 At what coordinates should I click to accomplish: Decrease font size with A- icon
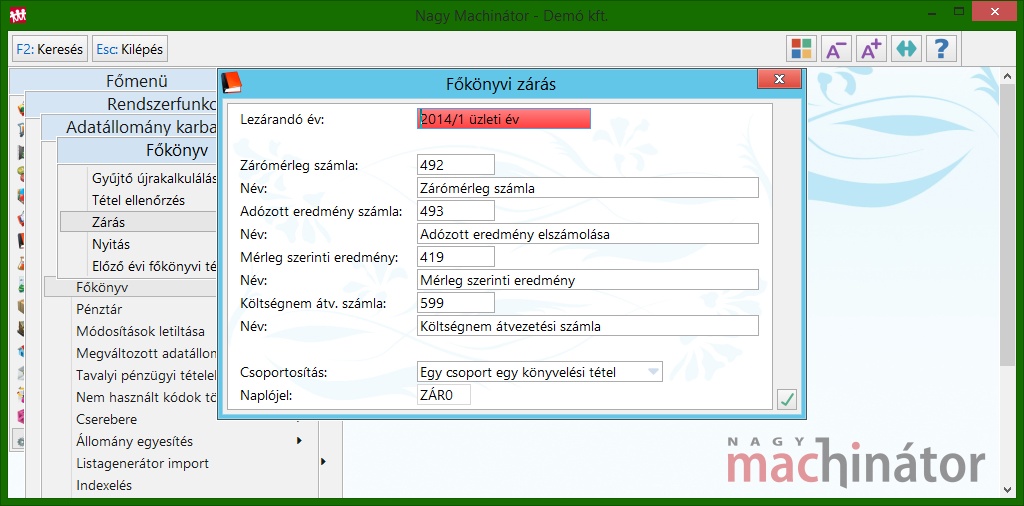[x=836, y=49]
